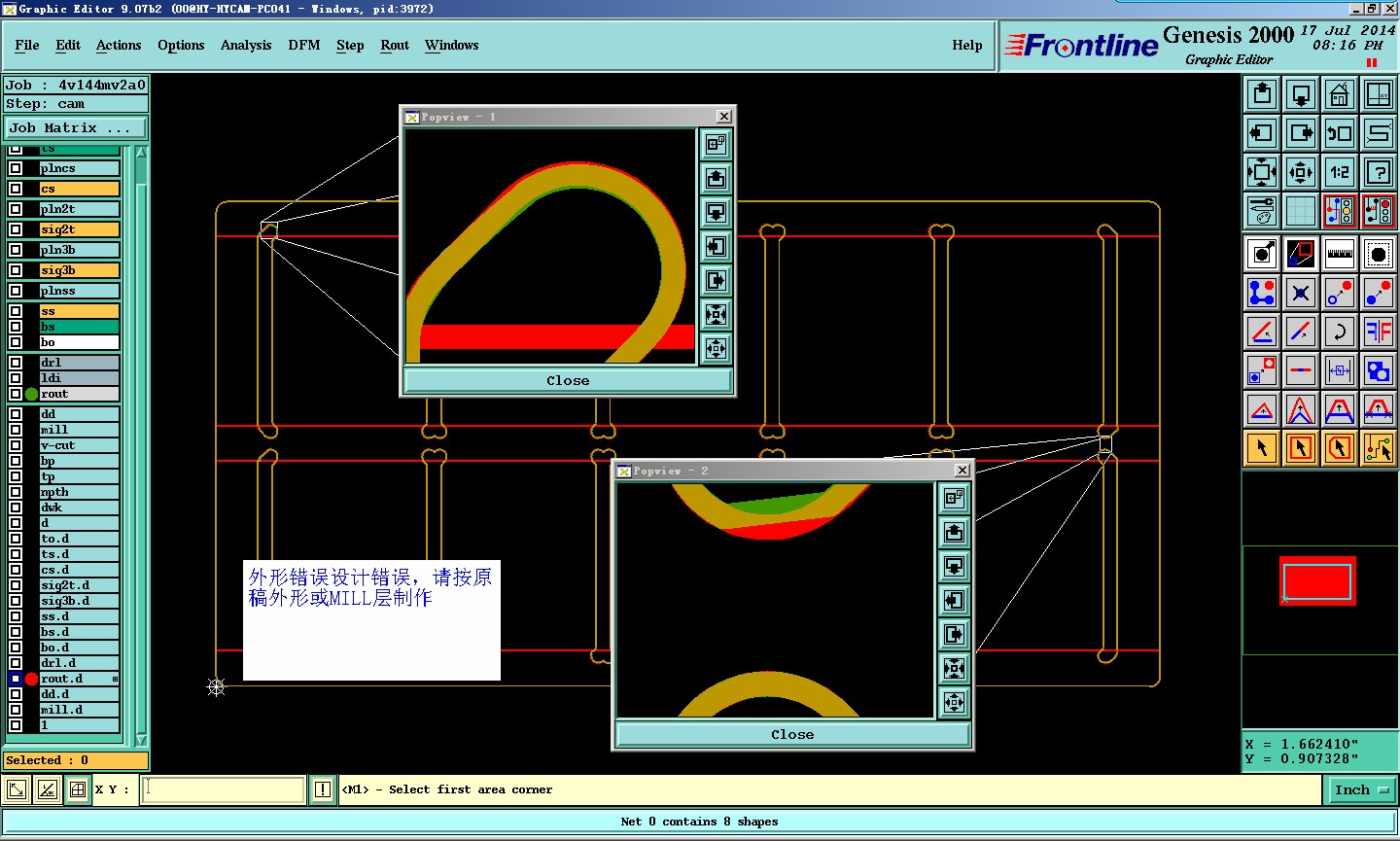Click the 1:2 zoom scale icon
Image resolution: width=1400 pixels, height=841 pixels.
click(x=1340, y=172)
